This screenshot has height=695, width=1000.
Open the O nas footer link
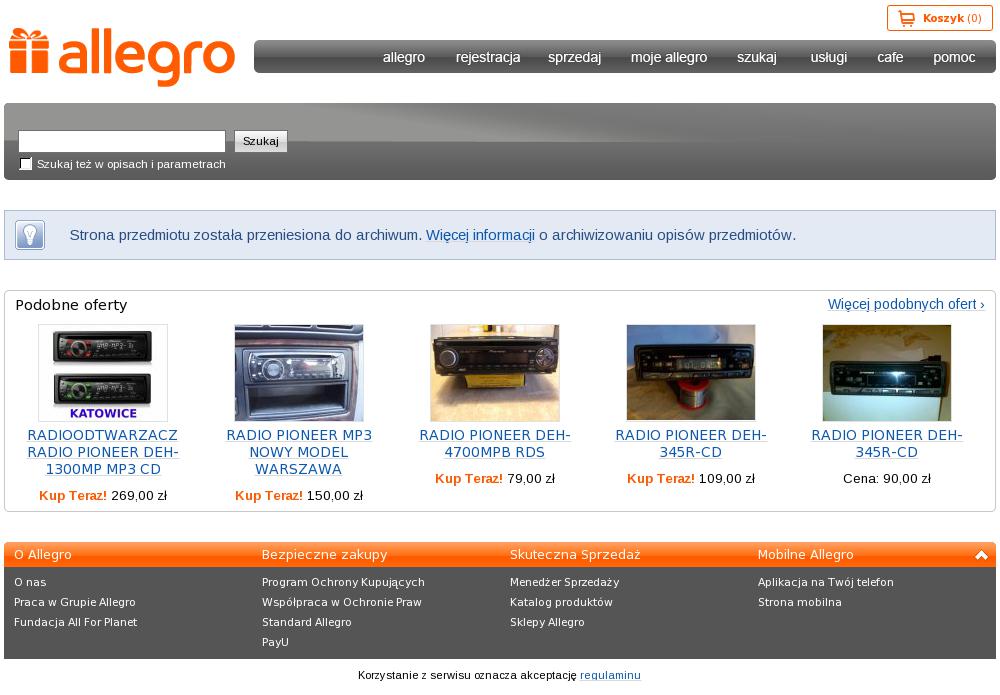[x=30, y=582]
